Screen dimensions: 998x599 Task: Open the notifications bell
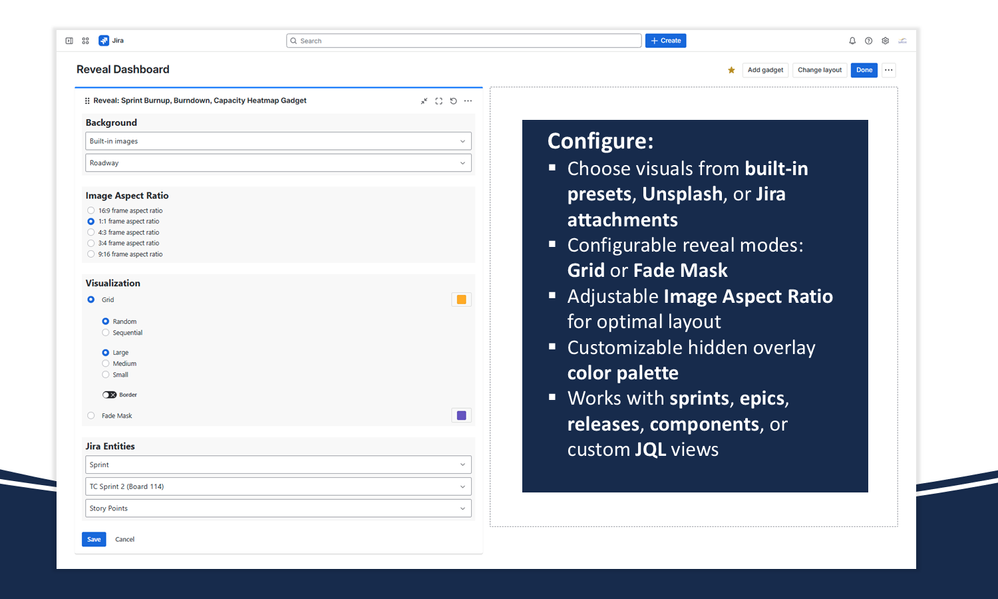(x=852, y=41)
